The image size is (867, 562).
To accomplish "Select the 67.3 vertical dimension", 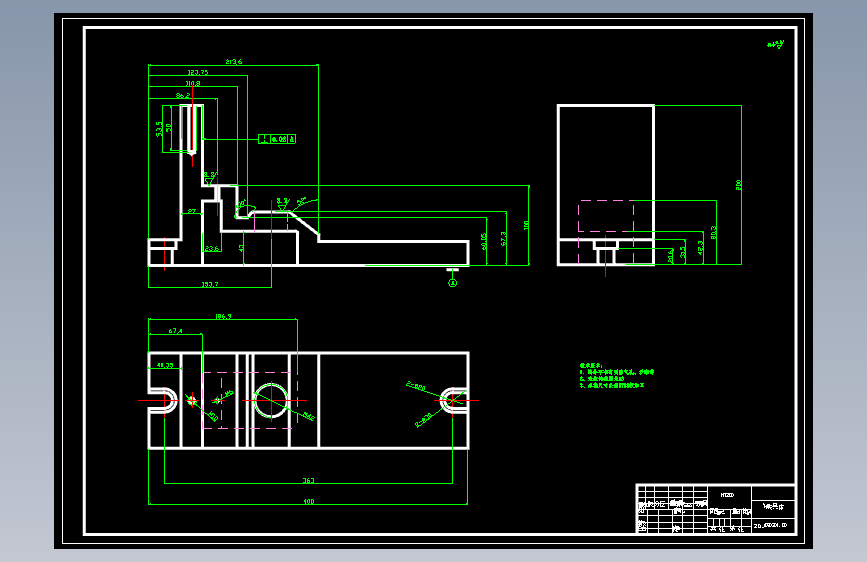I will tap(503, 239).
